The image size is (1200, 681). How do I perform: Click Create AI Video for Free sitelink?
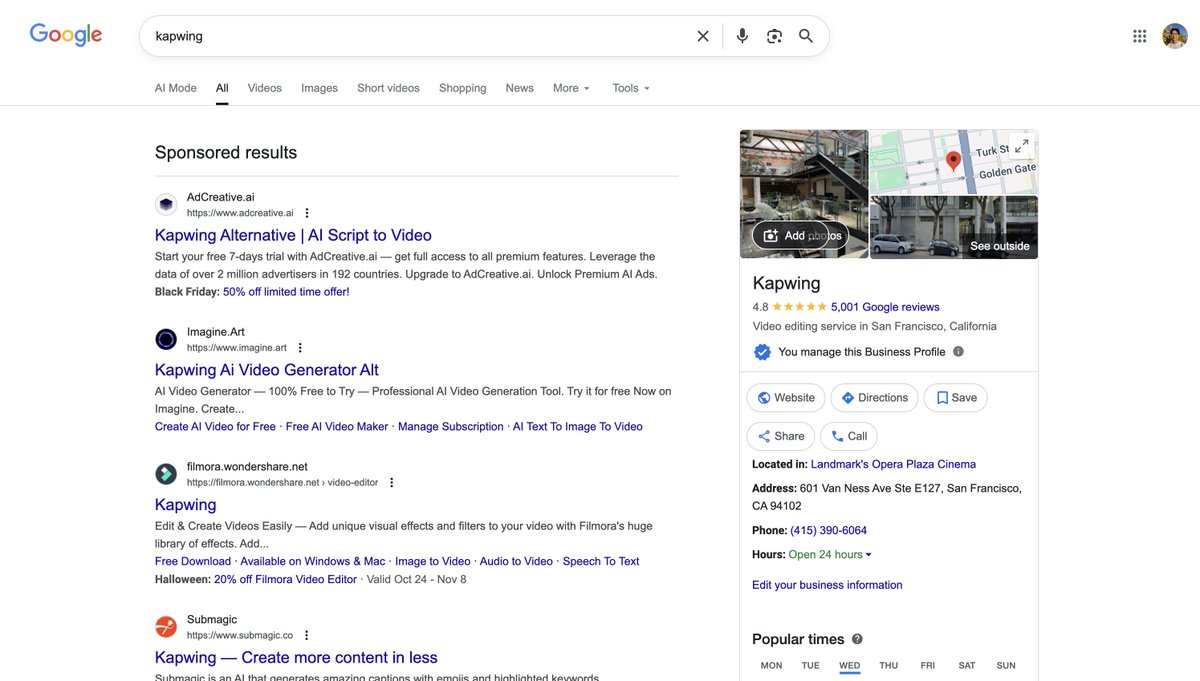215,427
